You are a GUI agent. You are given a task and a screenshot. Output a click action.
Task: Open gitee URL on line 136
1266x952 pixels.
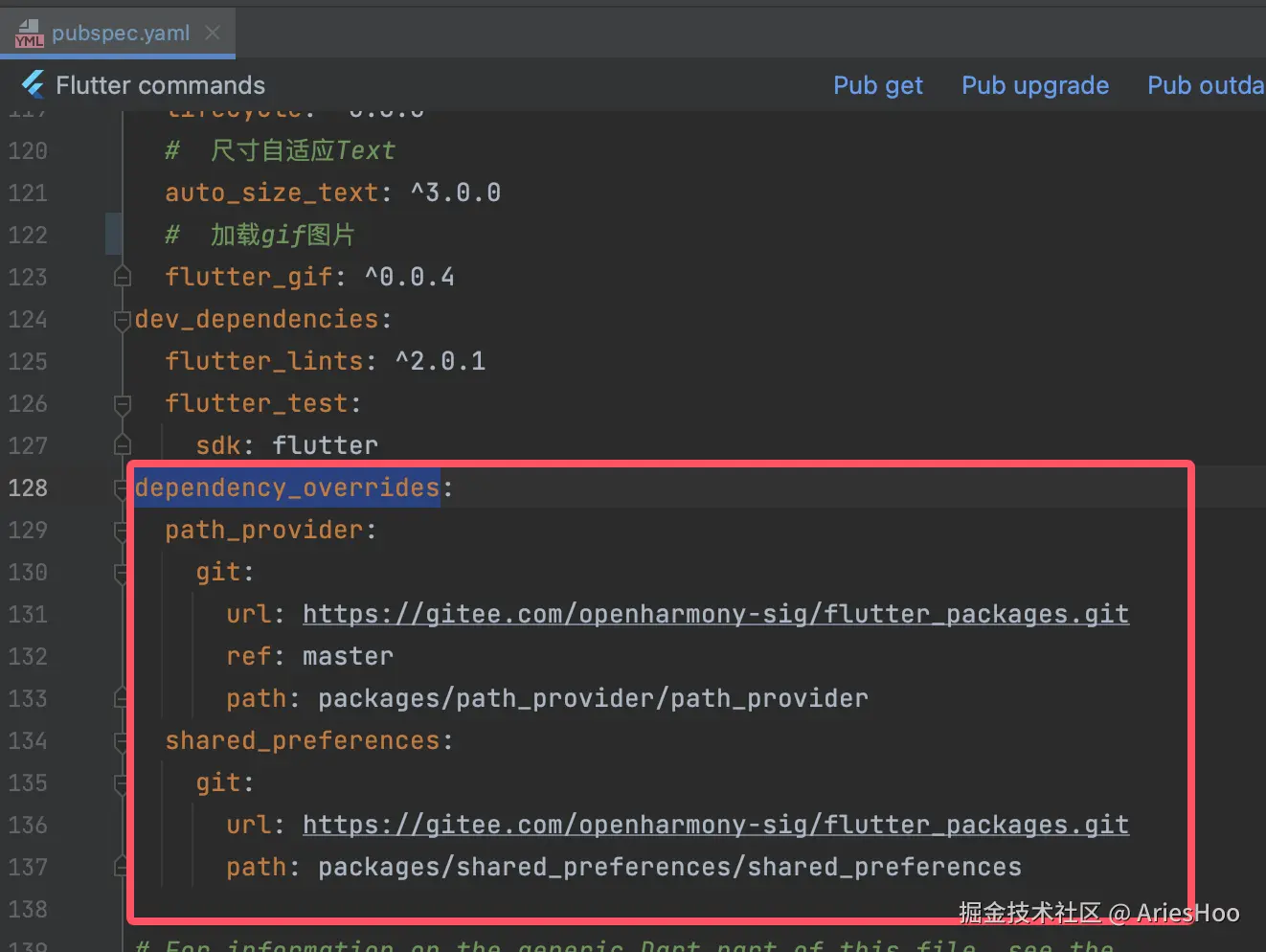coord(715,825)
